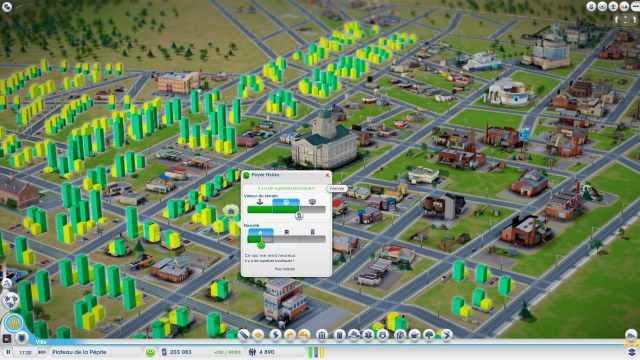This screenshot has height=360, width=640.
Task: Open the zones tool next to roads
Action: pos(259,335)
